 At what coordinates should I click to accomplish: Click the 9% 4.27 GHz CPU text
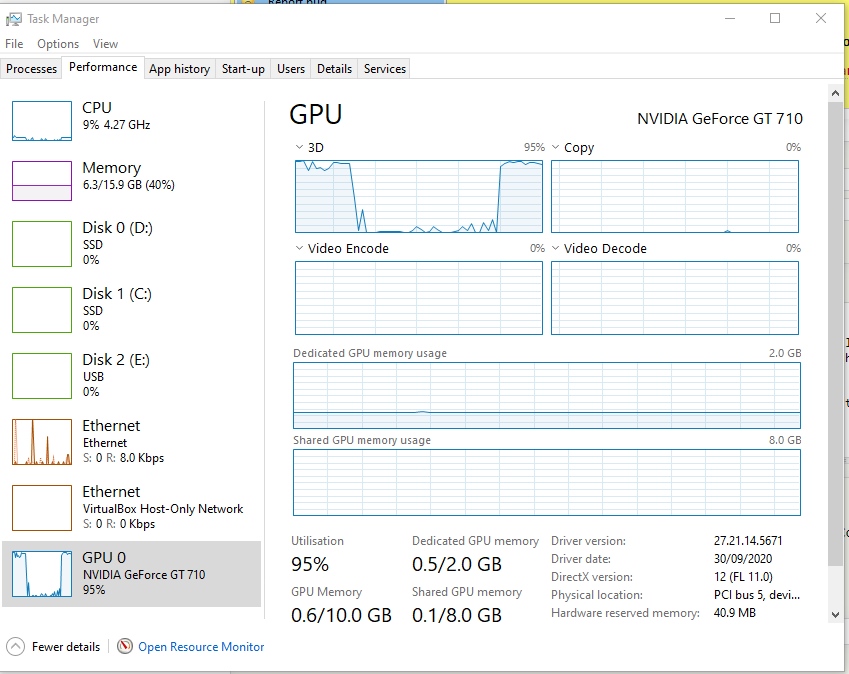[x=116, y=125]
